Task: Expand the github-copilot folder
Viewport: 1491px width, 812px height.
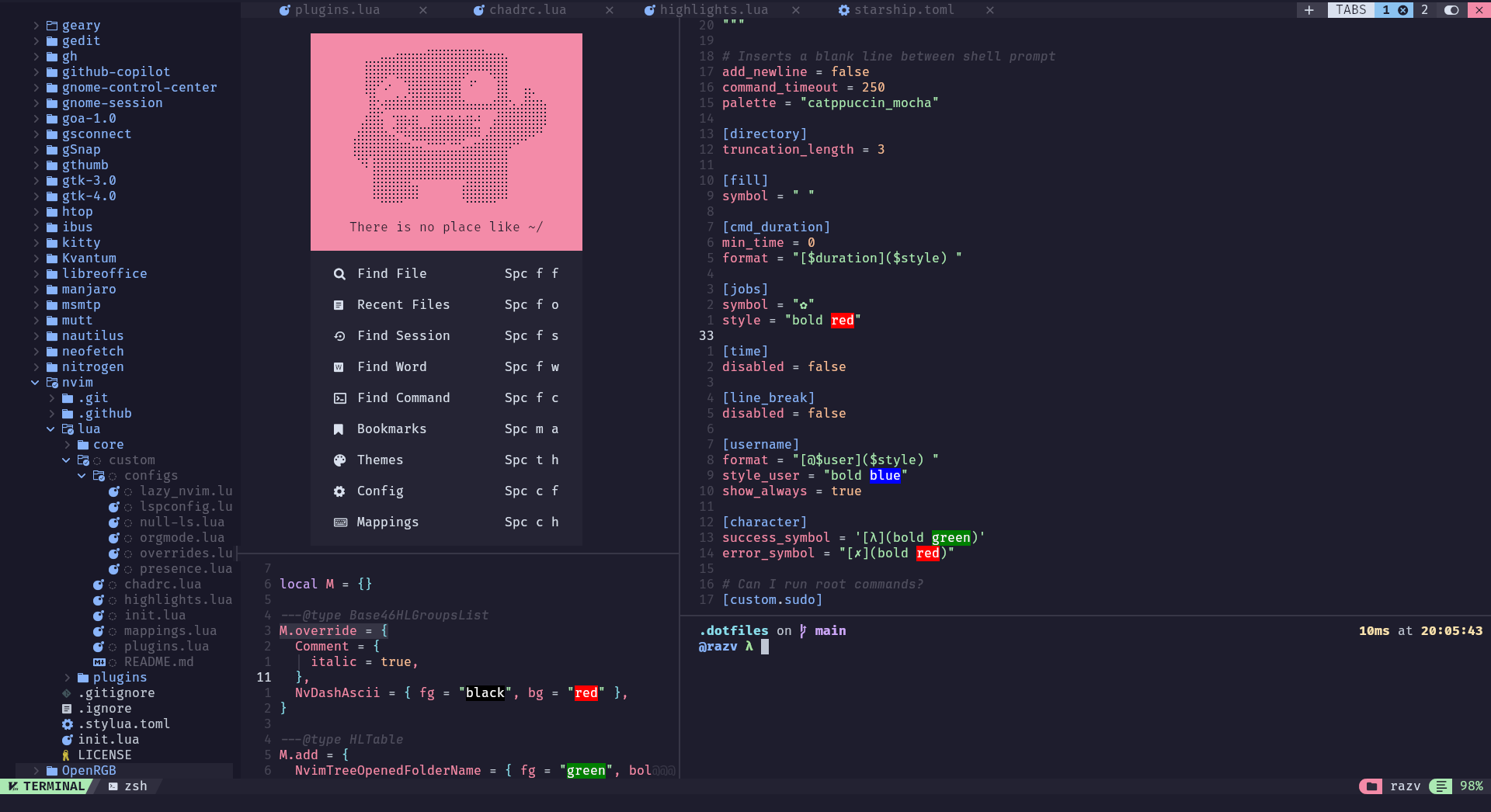Action: click(x=36, y=72)
